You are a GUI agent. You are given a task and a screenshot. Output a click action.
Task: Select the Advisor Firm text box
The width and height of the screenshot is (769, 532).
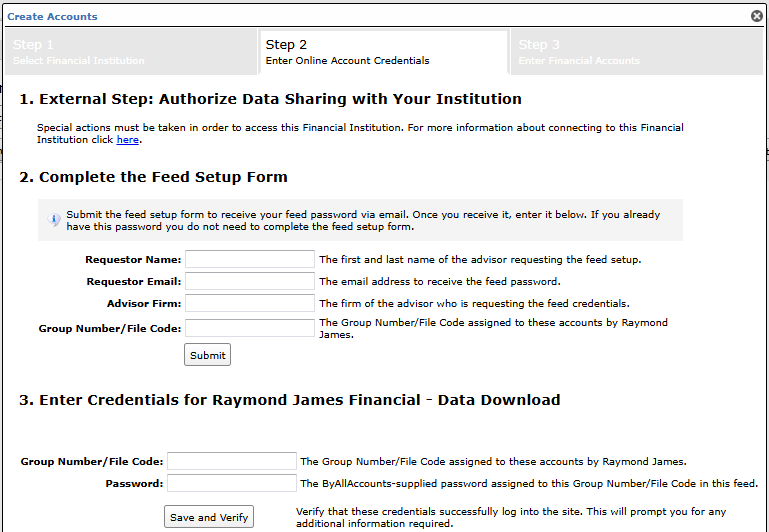tap(250, 304)
